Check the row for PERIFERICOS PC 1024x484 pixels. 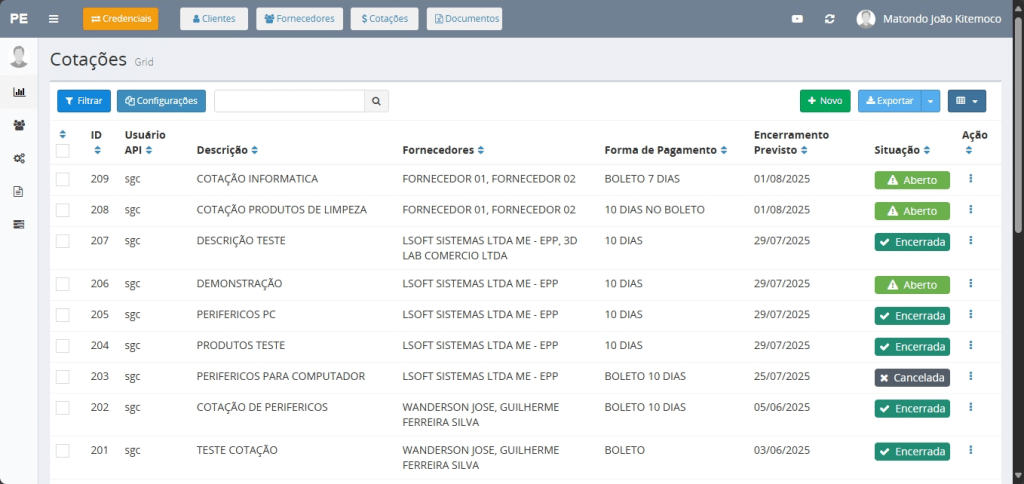pos(63,315)
